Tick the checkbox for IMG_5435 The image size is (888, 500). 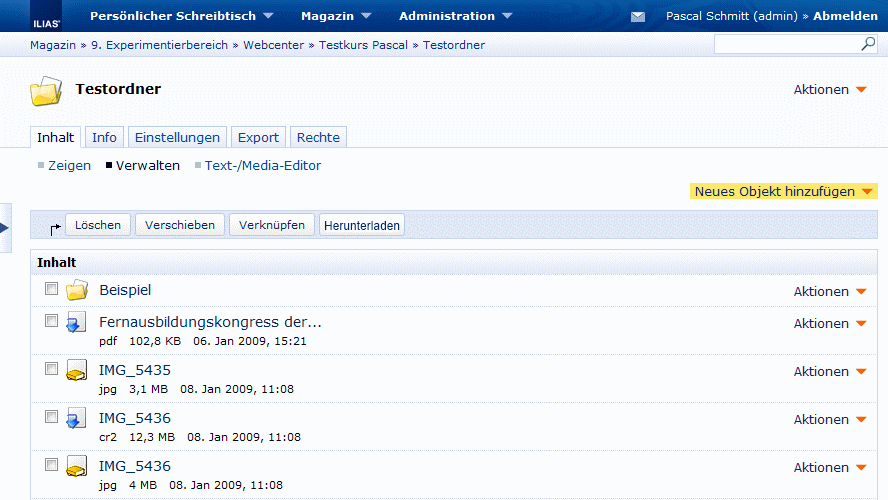(x=51, y=369)
